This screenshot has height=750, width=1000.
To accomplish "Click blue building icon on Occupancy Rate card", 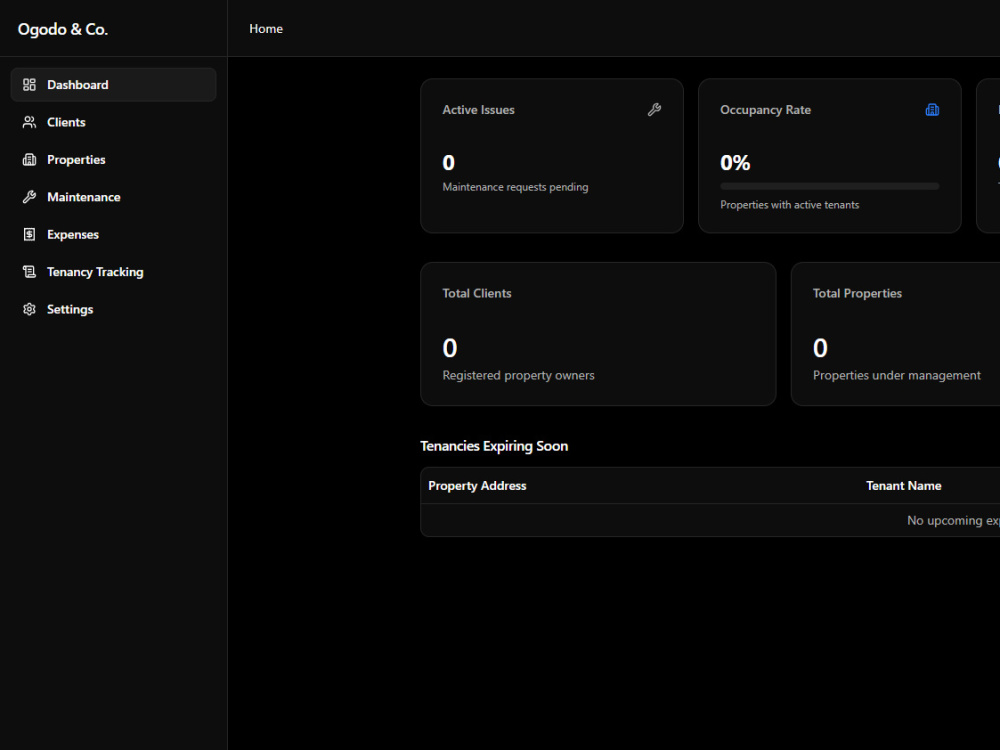I will point(932,110).
